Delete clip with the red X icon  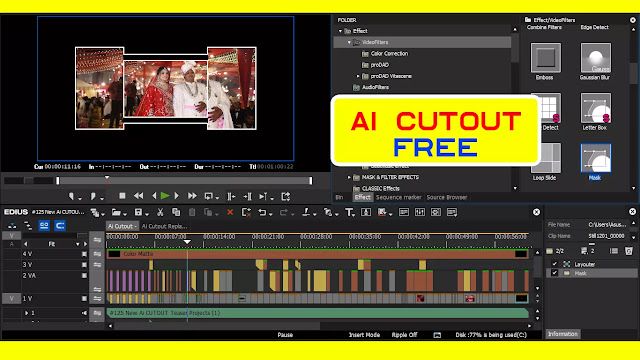click(230, 212)
